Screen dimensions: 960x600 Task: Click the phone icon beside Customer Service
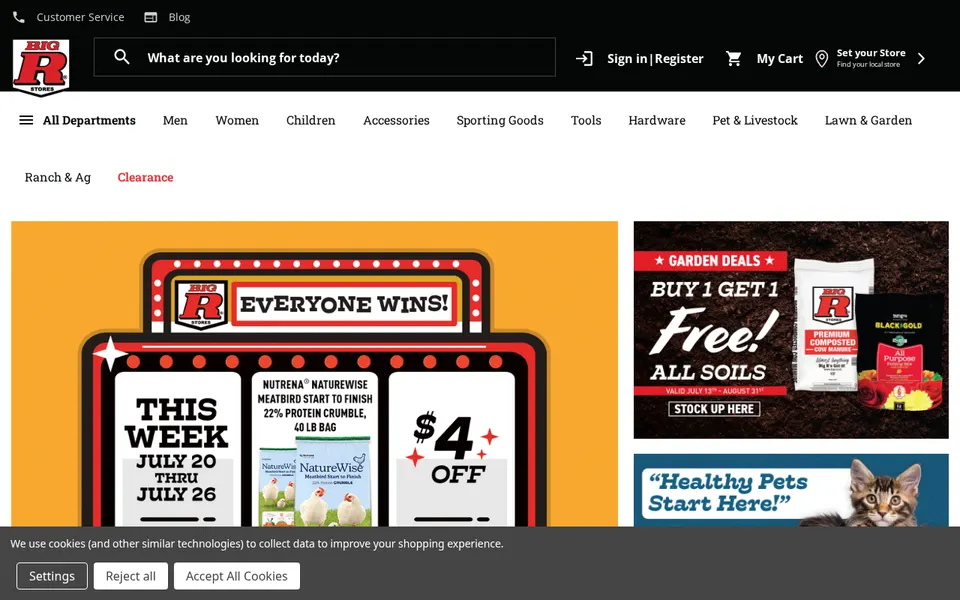(19, 17)
